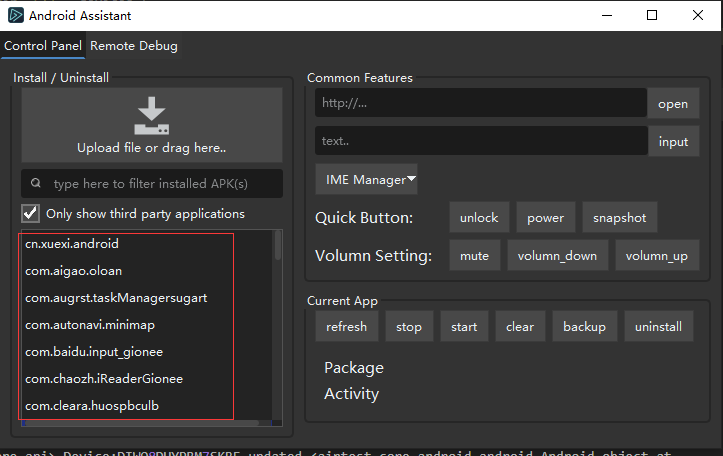723x456 pixels.
Task: Expand the IME Manager dropdown
Action: 366,180
